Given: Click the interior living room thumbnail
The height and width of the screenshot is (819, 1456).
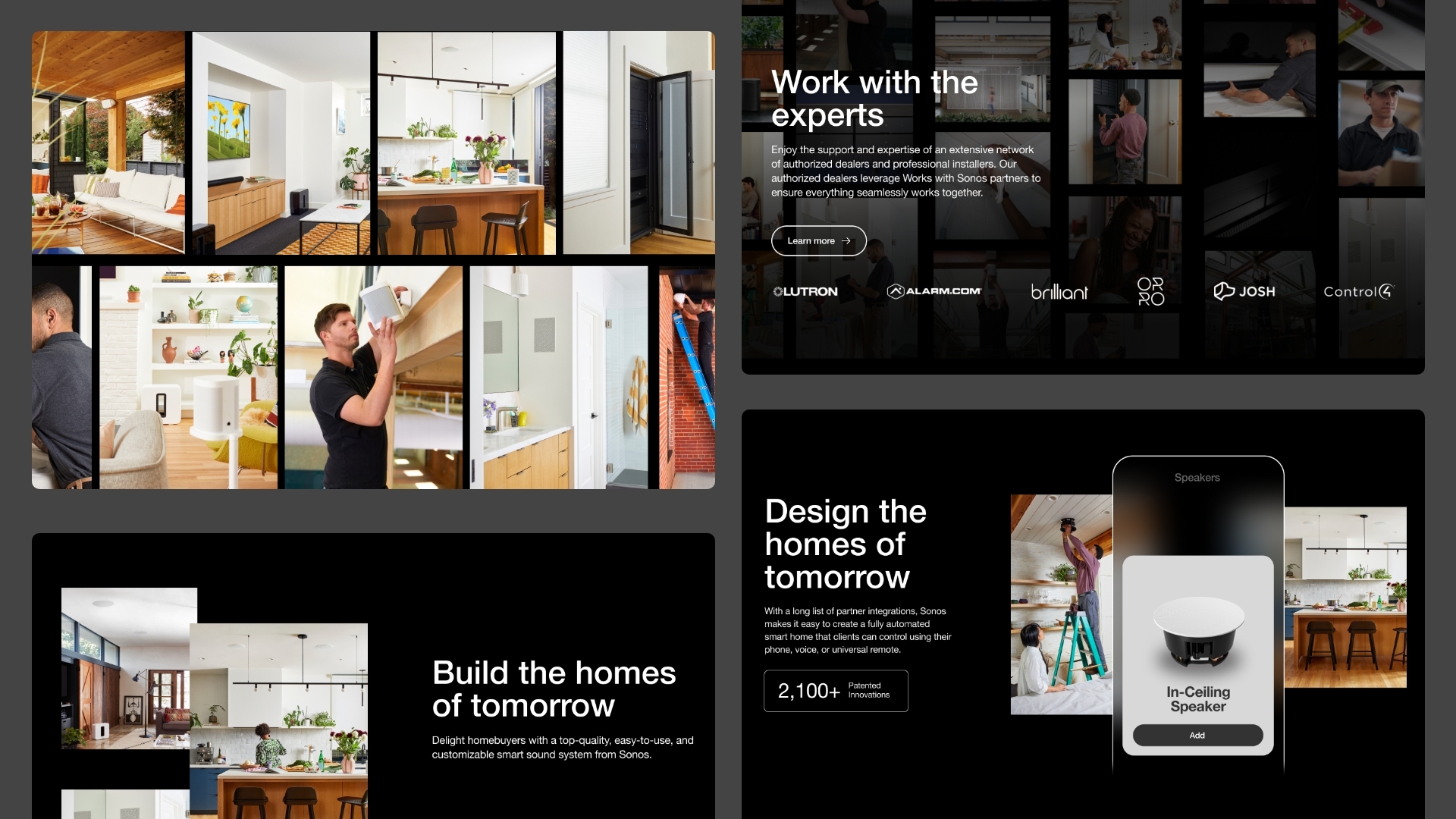Looking at the screenshot, I should click(x=280, y=142).
